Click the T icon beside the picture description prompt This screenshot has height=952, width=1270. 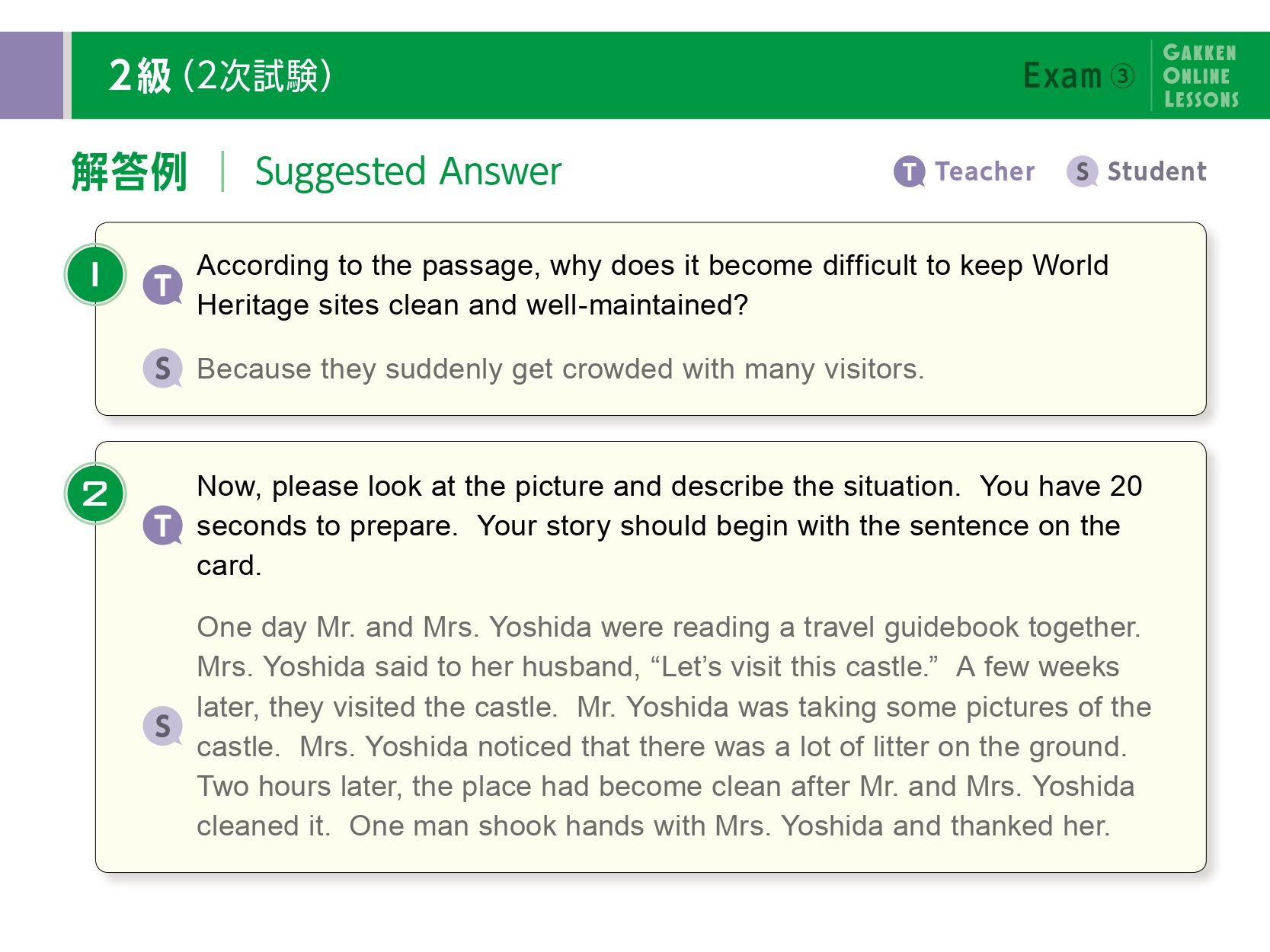pos(162,526)
